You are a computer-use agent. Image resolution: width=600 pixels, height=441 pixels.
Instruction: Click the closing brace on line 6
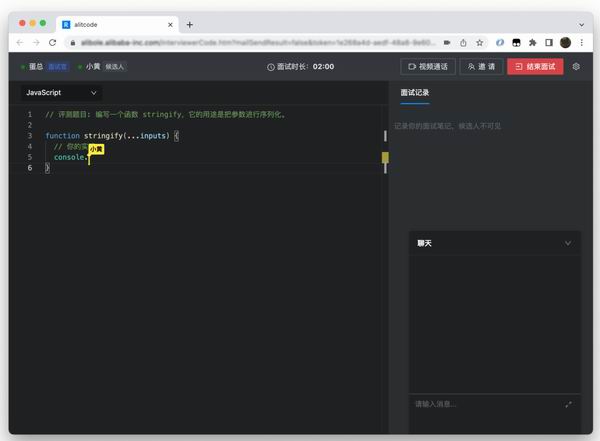coord(47,168)
